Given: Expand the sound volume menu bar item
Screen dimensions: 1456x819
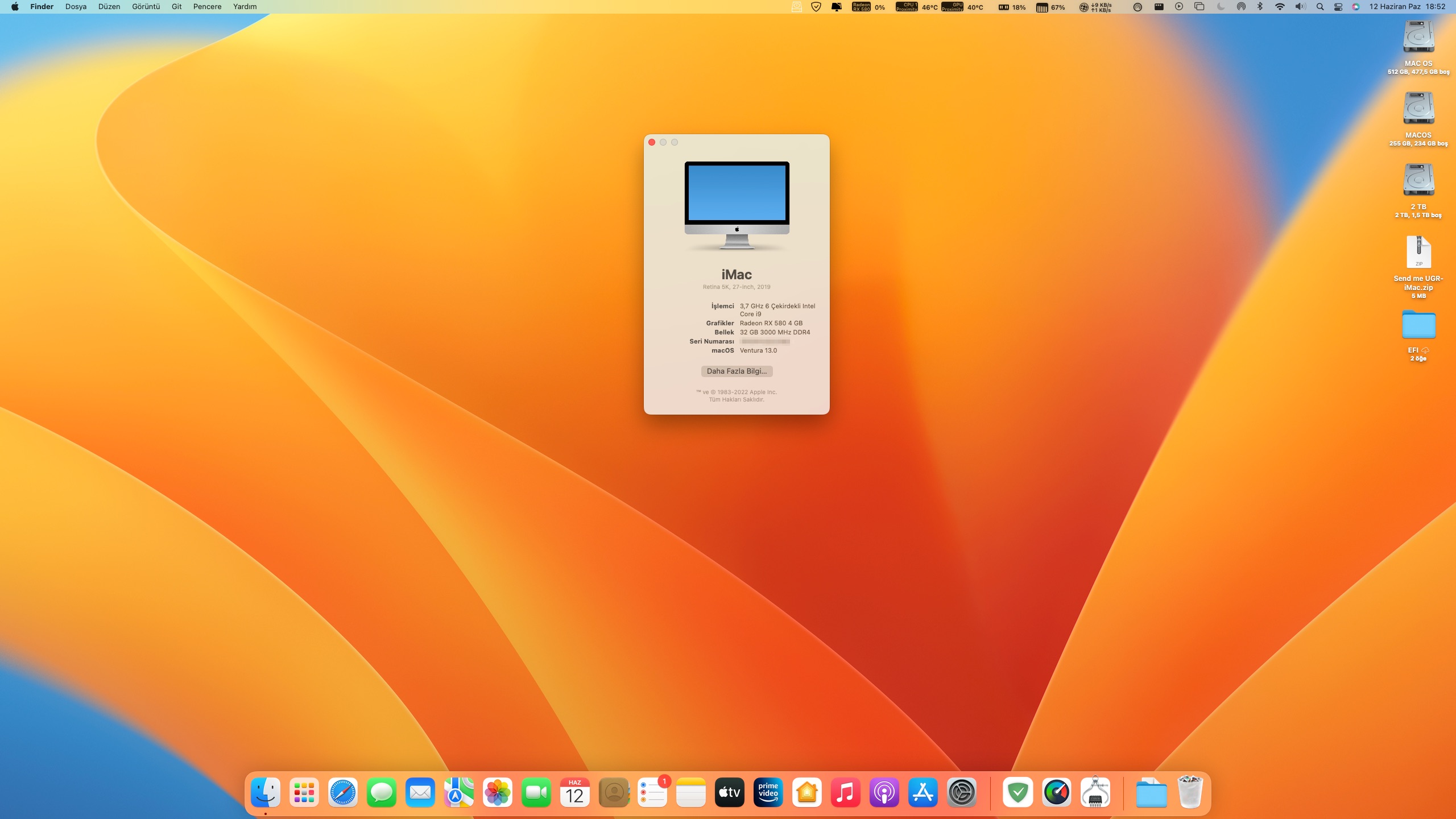Looking at the screenshot, I should pyautogui.click(x=1300, y=7).
